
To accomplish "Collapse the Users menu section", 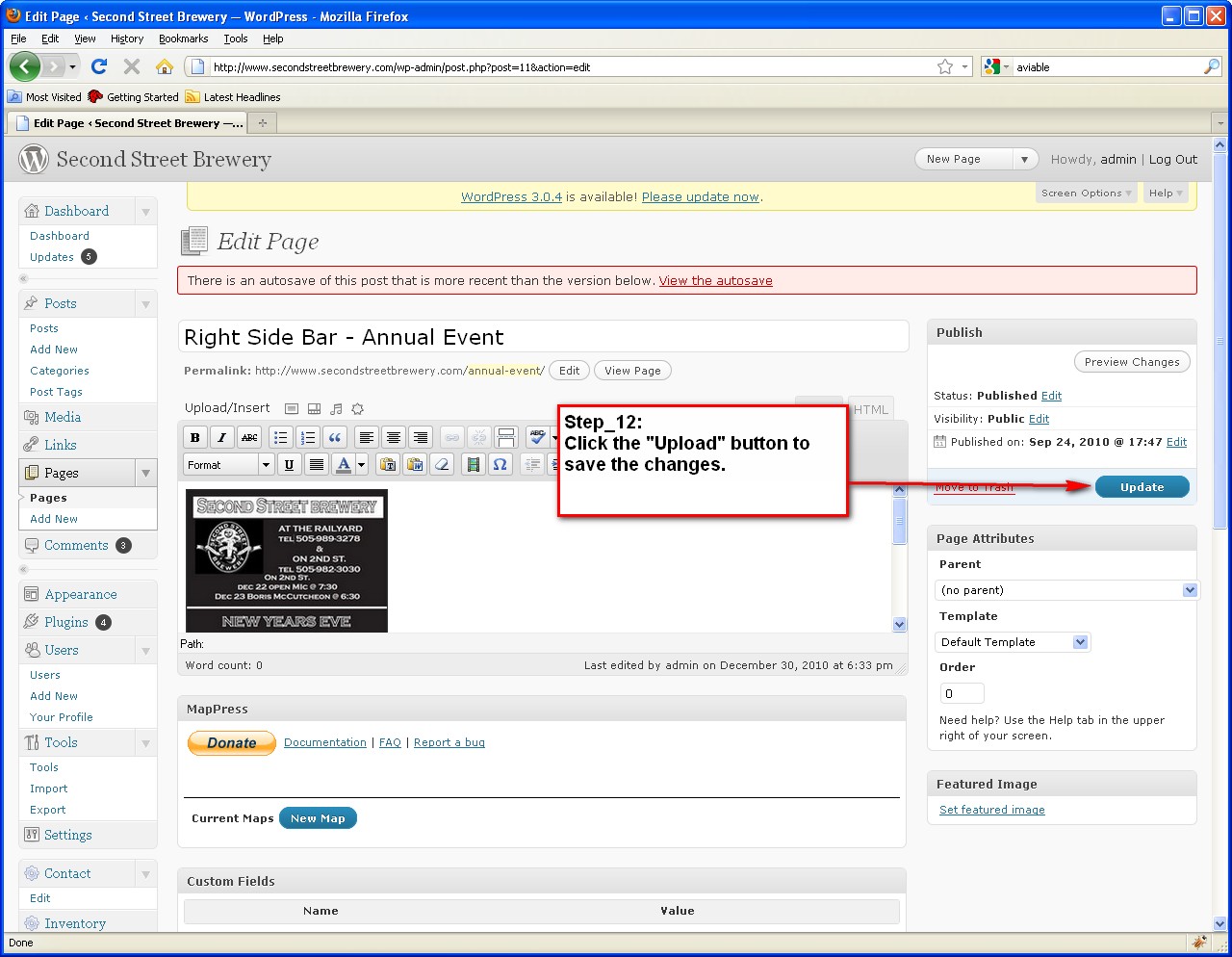I will [145, 651].
